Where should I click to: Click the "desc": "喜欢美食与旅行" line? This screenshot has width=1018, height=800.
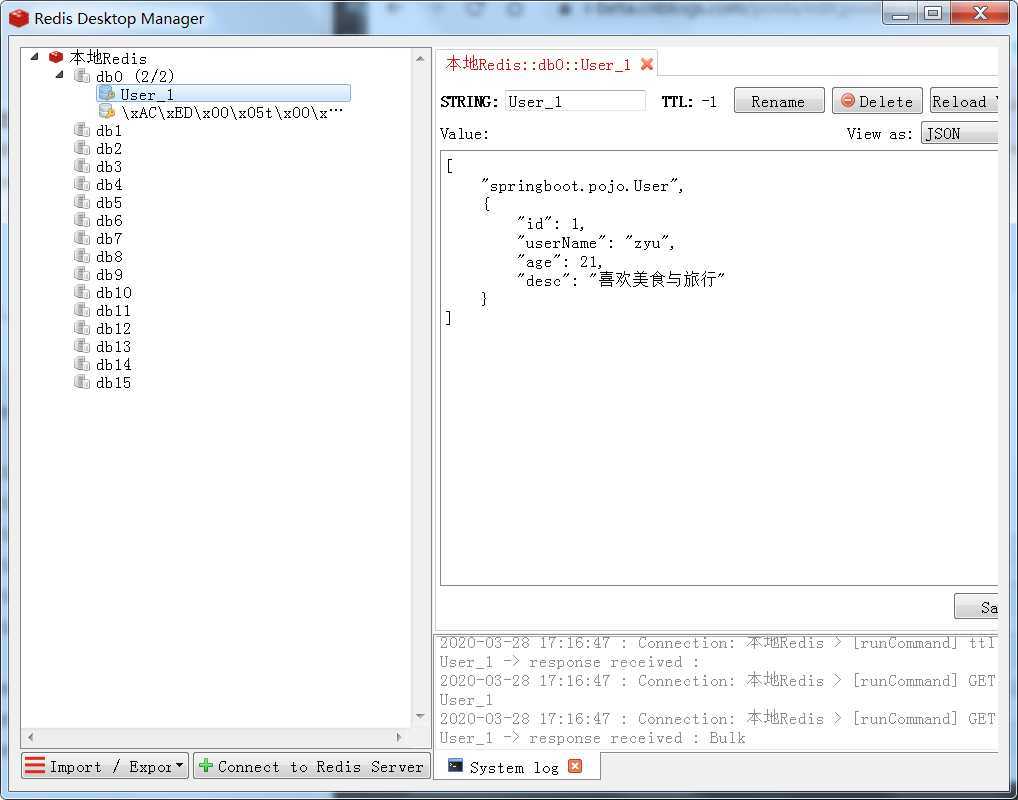tap(621, 280)
